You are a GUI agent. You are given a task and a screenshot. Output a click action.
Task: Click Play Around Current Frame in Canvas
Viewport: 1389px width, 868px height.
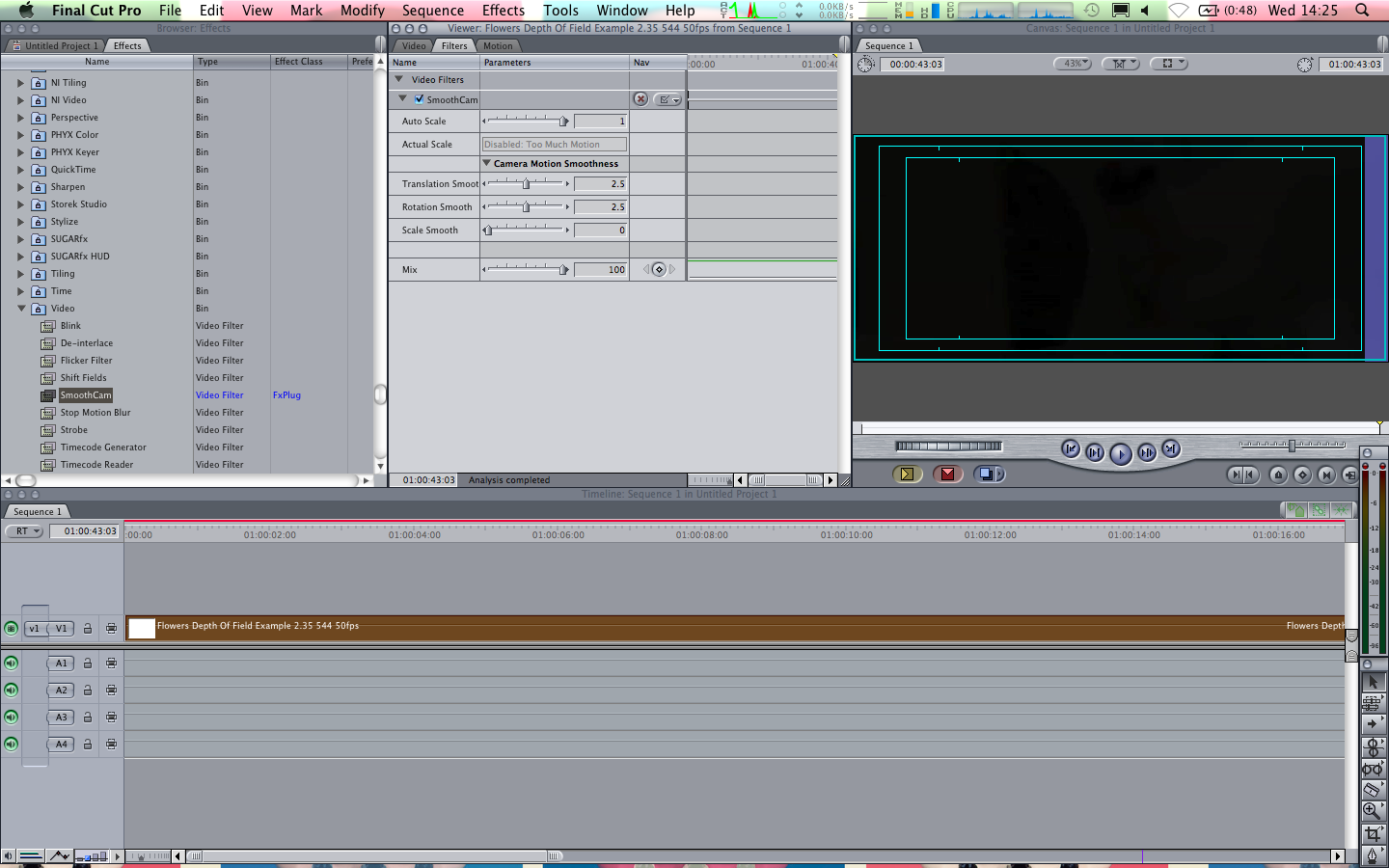tap(1147, 452)
